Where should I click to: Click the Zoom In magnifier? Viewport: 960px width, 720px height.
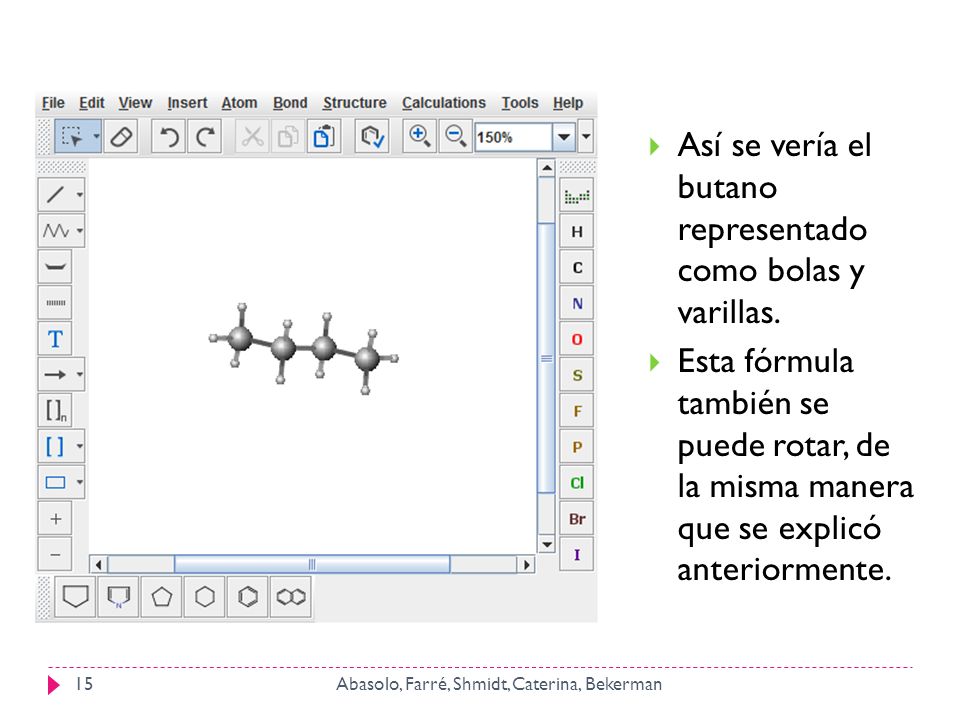[419, 137]
